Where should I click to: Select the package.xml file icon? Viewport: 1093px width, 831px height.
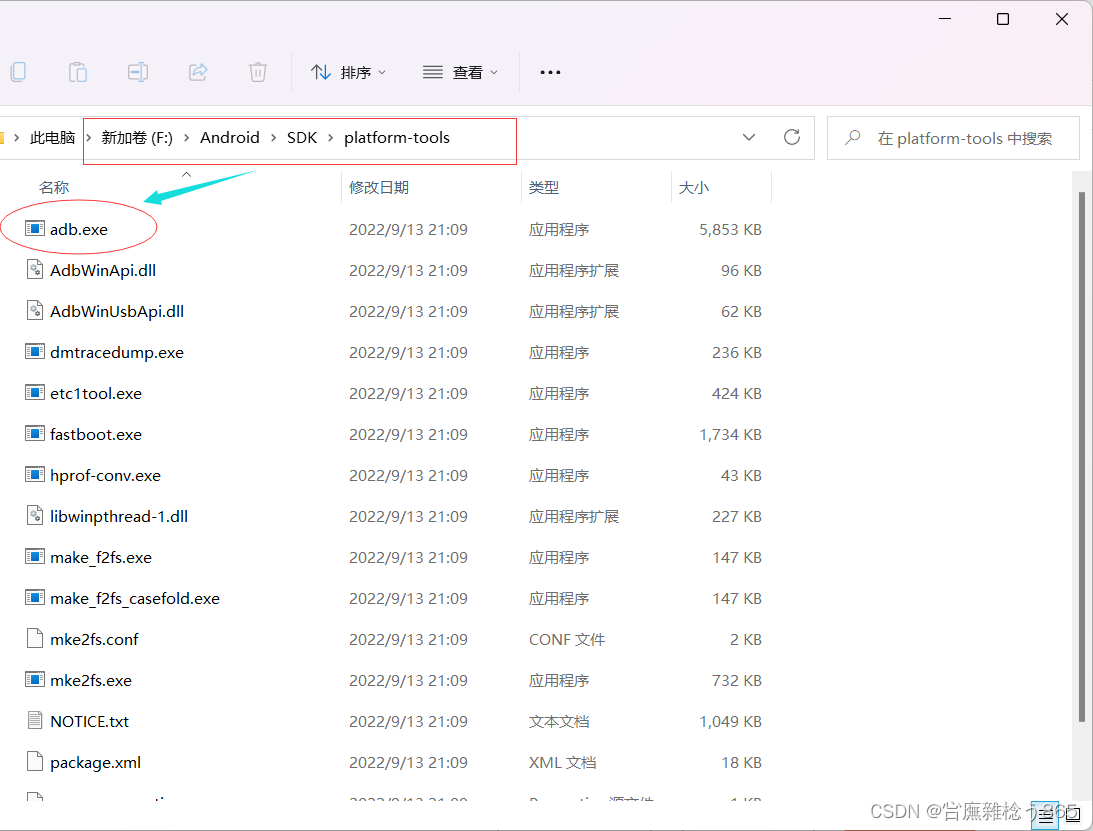[x=35, y=761]
